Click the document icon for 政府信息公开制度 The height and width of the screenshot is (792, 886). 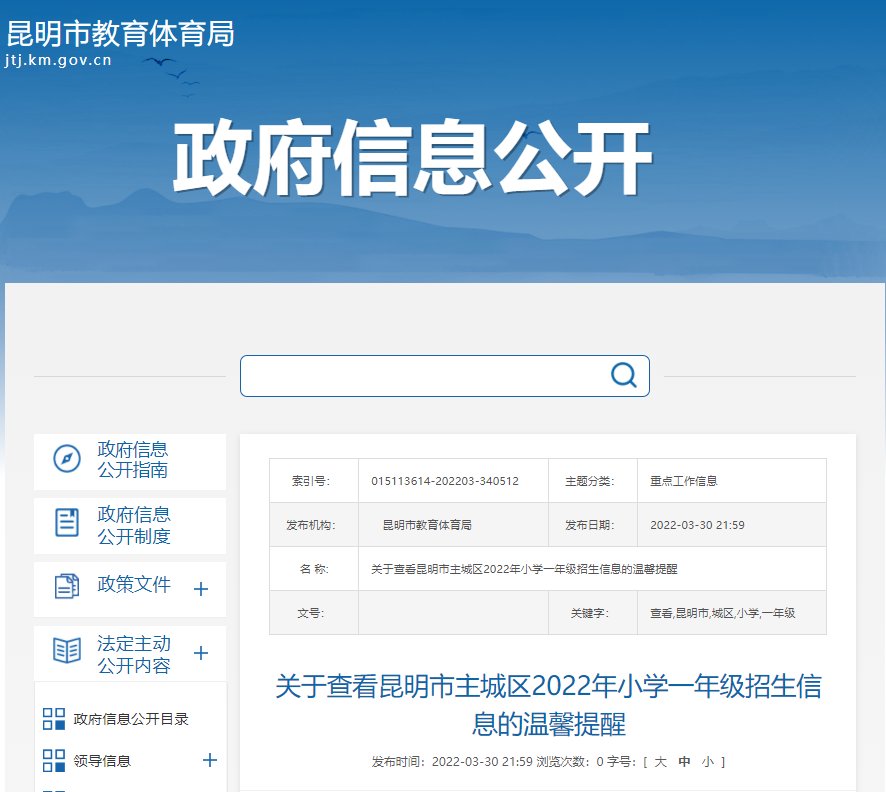pos(67,522)
